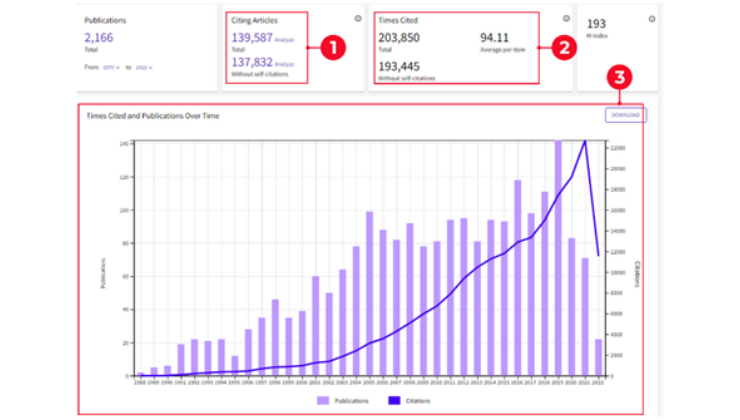Click the 2005 publications bar in chart
This screenshot has width=740, height=420.
(370, 294)
